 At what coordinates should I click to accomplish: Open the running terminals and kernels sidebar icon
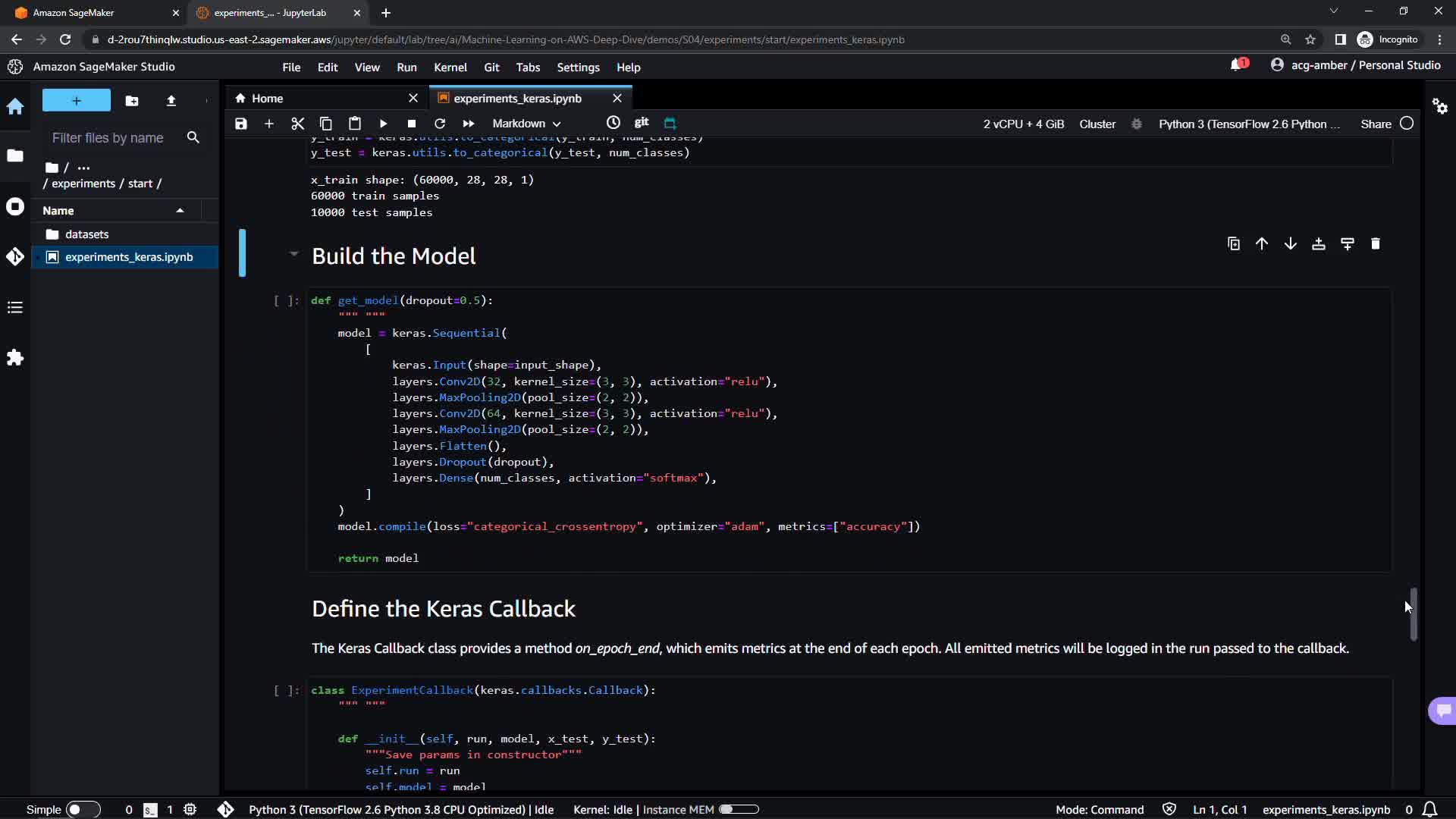[x=15, y=207]
